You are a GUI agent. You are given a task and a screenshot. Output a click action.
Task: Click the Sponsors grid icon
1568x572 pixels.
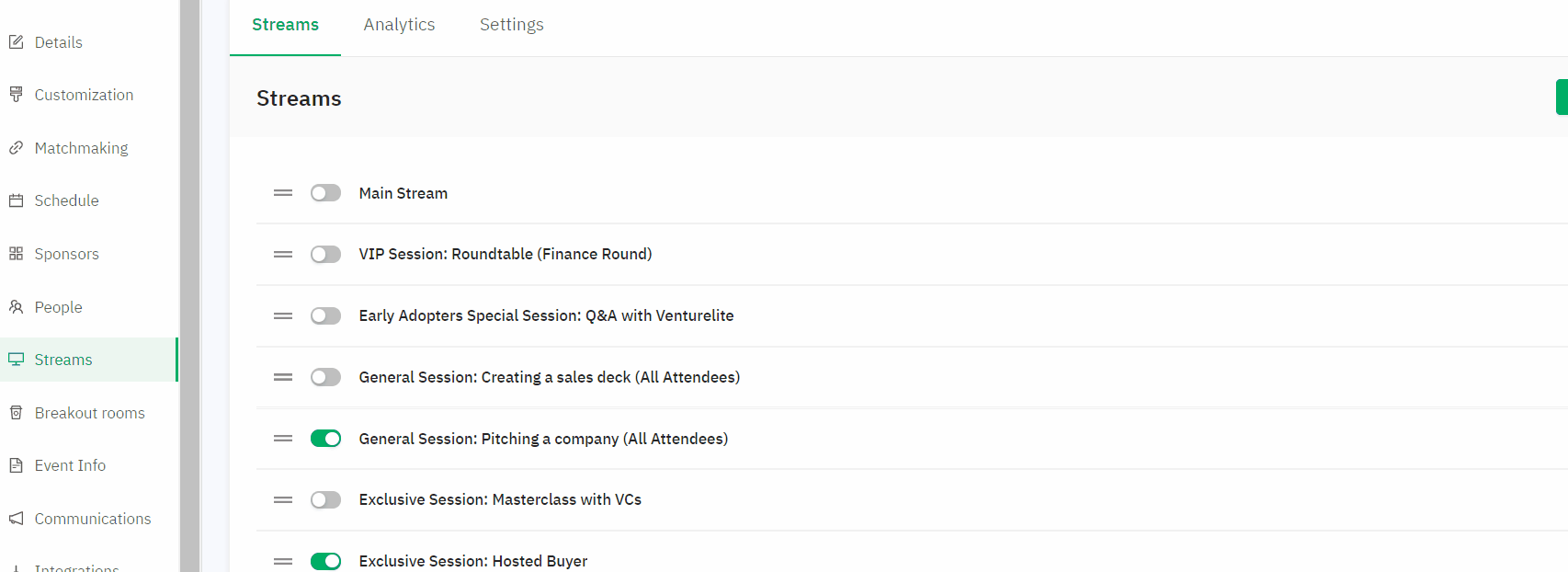click(16, 254)
